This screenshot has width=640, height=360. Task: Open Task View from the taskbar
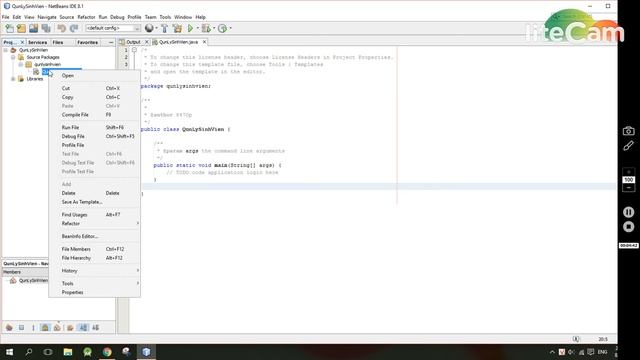click(x=48, y=352)
